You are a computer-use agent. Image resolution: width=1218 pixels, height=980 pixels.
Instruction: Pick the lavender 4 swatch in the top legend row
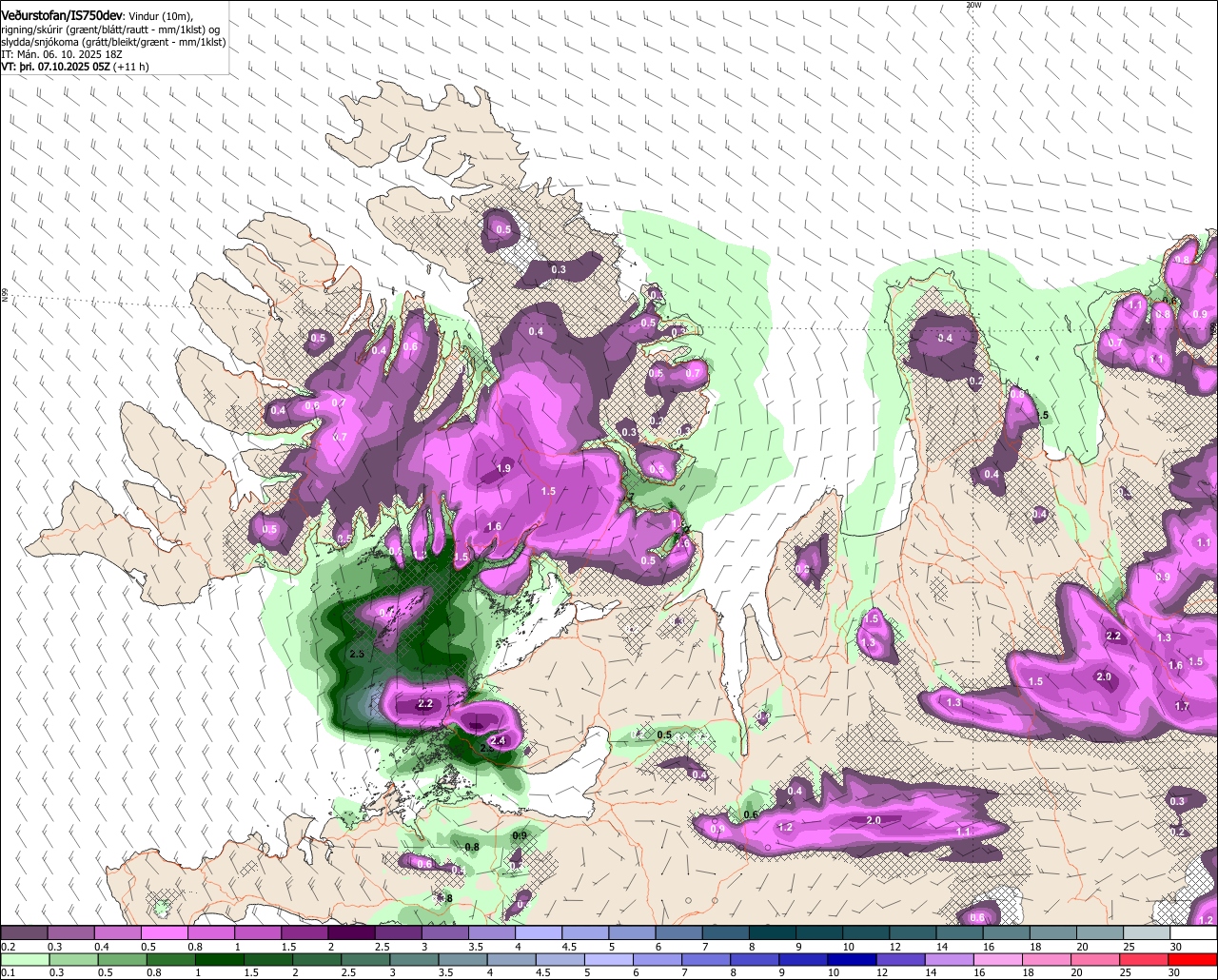(539, 933)
